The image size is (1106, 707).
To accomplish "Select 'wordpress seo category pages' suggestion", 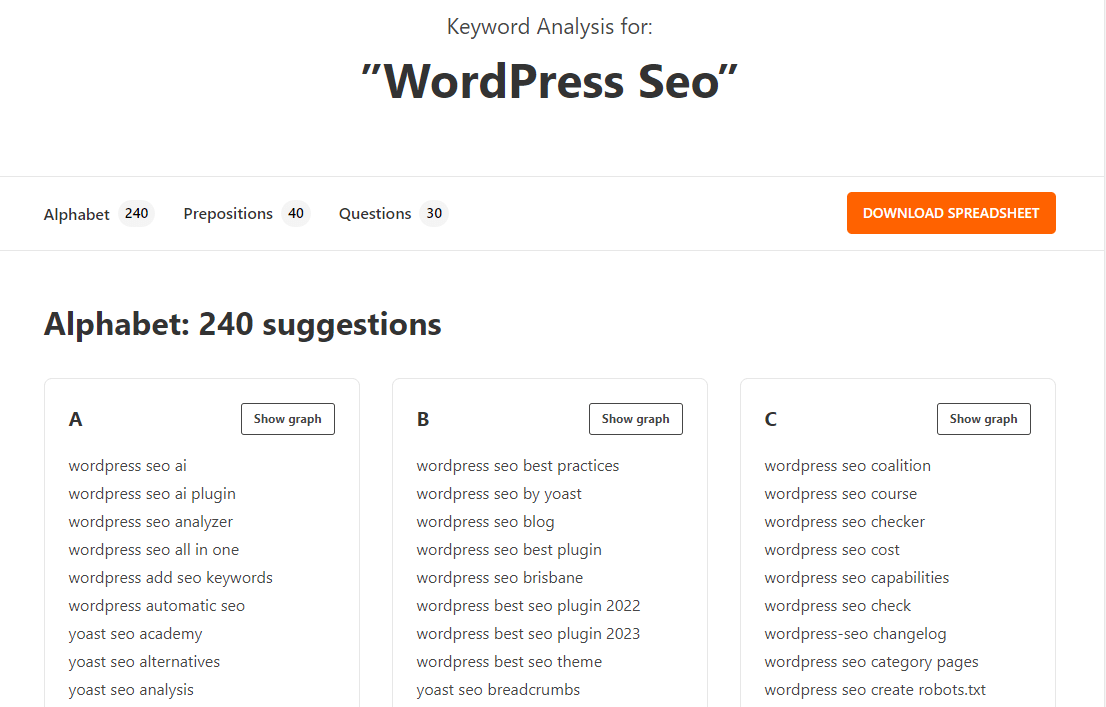I will pyautogui.click(x=870, y=661).
